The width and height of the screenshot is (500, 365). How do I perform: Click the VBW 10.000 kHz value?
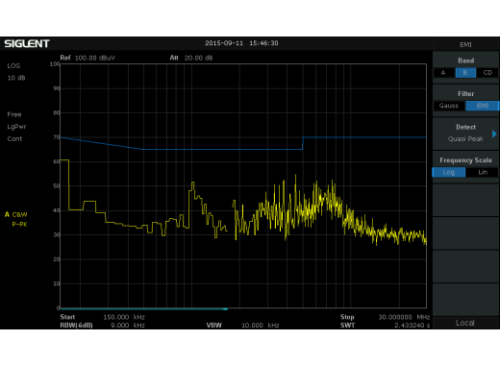260,325
